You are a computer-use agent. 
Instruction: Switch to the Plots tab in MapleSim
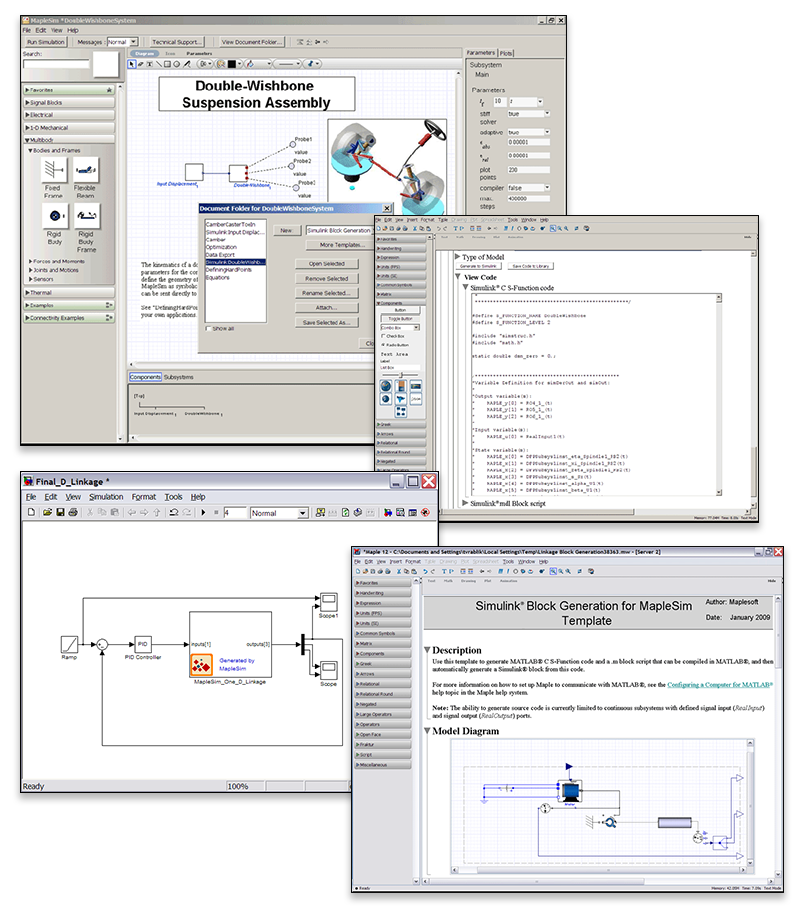click(x=506, y=53)
